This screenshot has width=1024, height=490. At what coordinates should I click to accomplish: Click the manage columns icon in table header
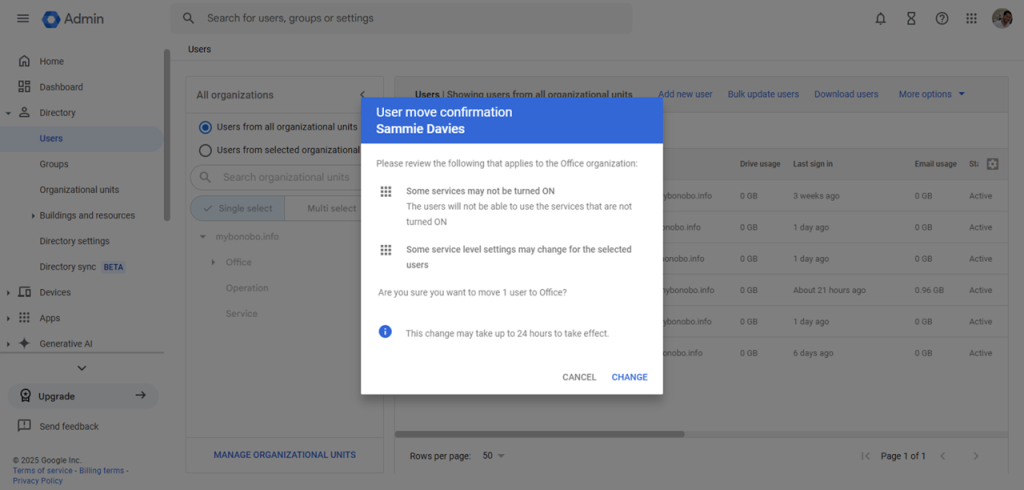pos(993,164)
